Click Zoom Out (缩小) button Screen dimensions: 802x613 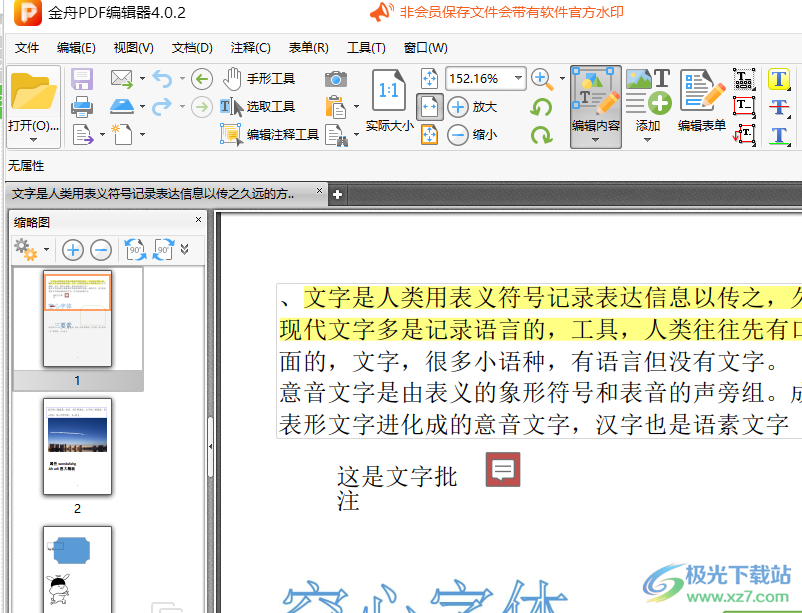[472, 135]
